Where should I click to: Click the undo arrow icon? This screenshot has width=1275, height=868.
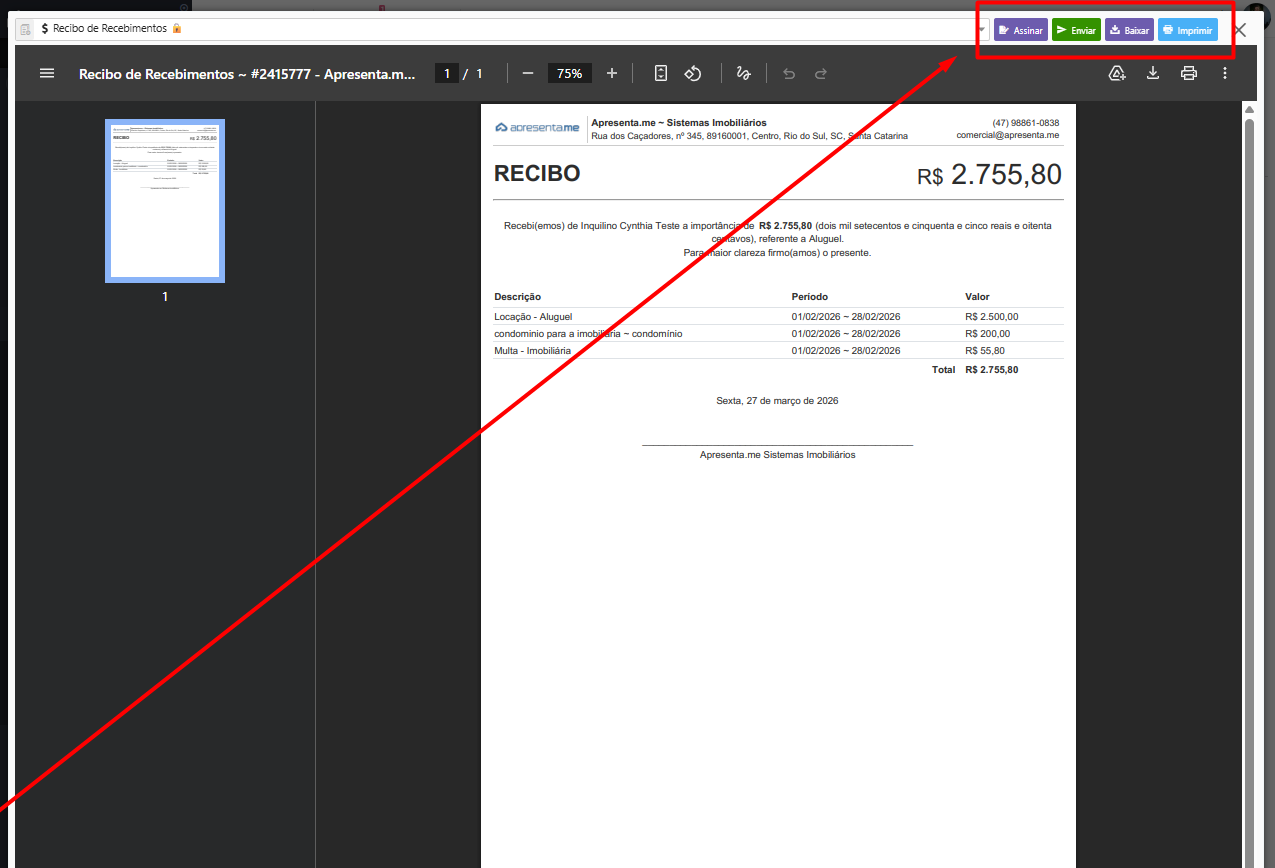click(x=788, y=73)
